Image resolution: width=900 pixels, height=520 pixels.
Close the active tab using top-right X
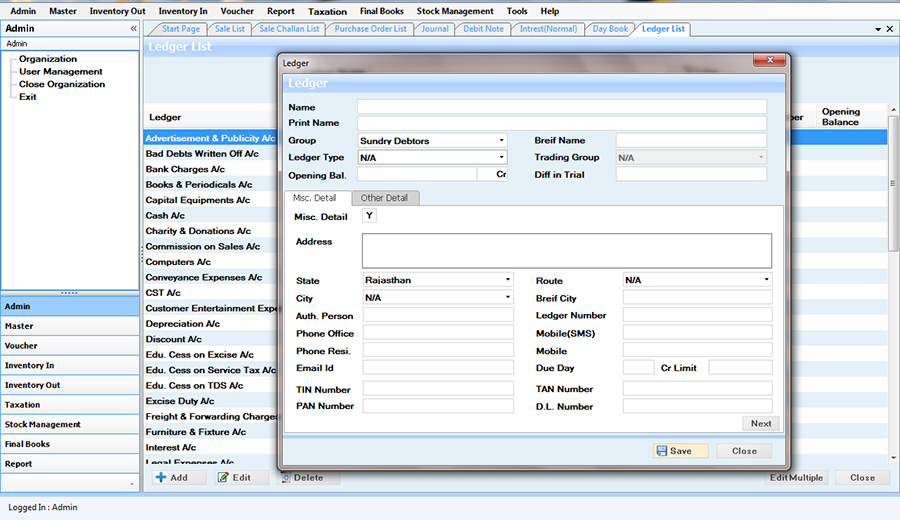pyautogui.click(x=890, y=29)
